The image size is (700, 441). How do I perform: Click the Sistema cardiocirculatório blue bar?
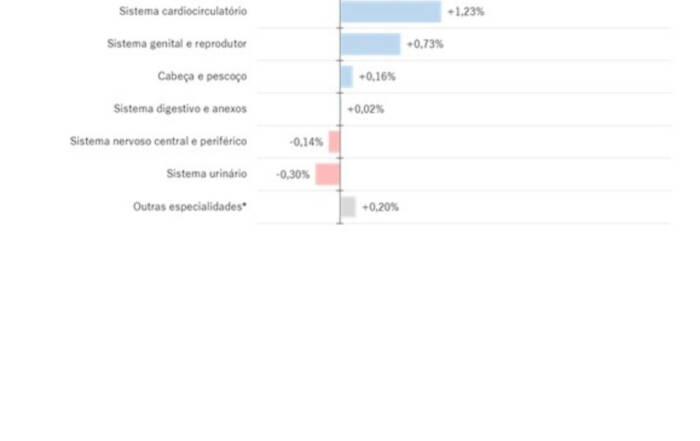[x=390, y=12]
